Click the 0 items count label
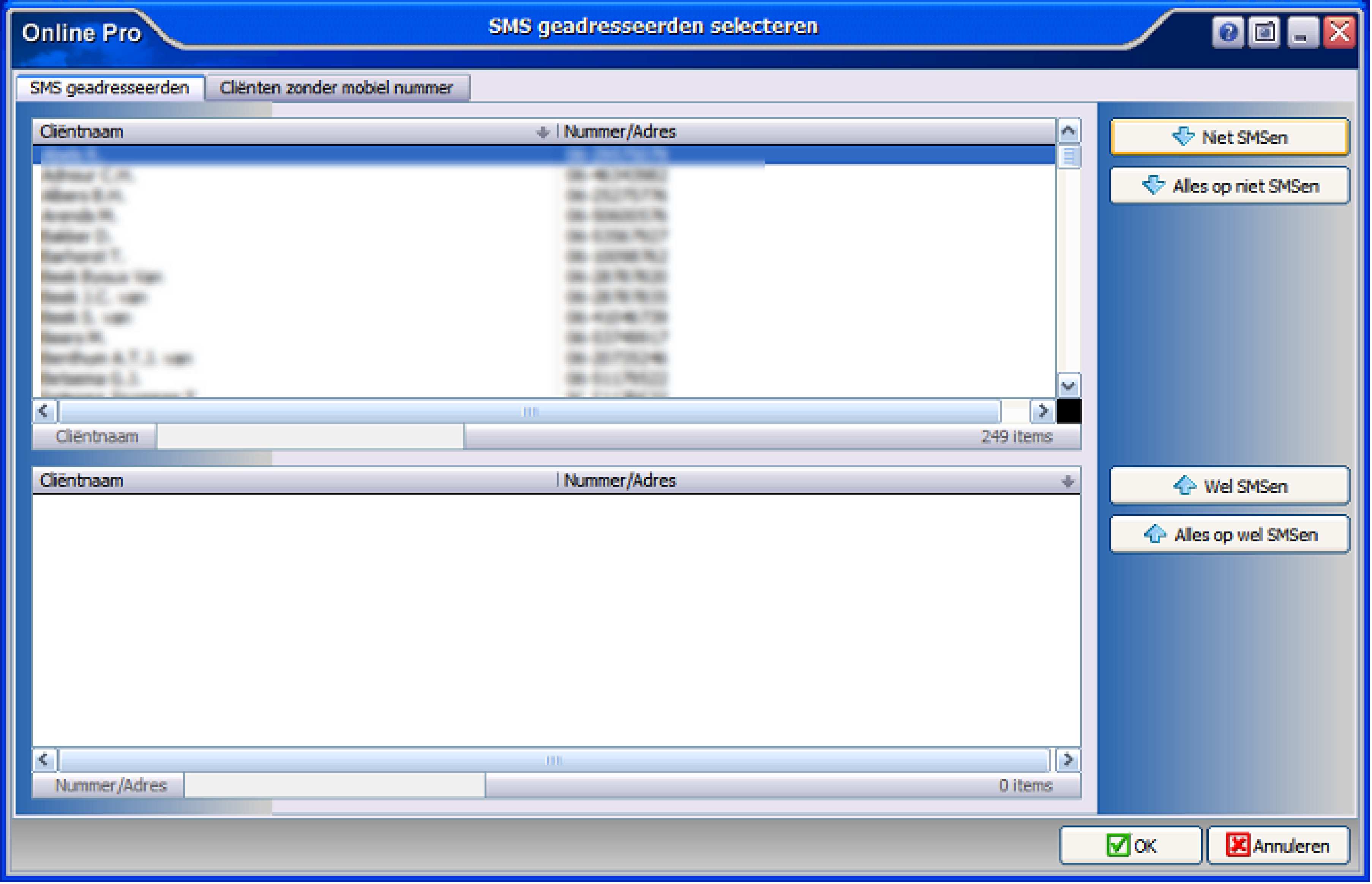The height and width of the screenshot is (884, 1372). 1025,786
